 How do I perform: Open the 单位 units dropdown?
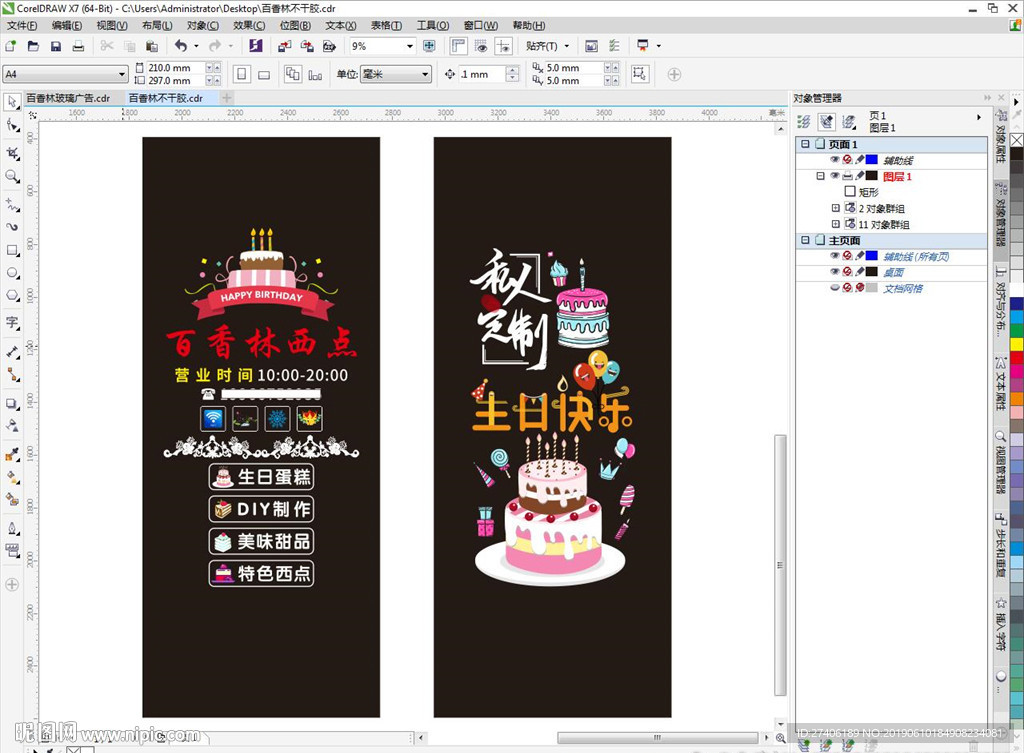pos(425,74)
